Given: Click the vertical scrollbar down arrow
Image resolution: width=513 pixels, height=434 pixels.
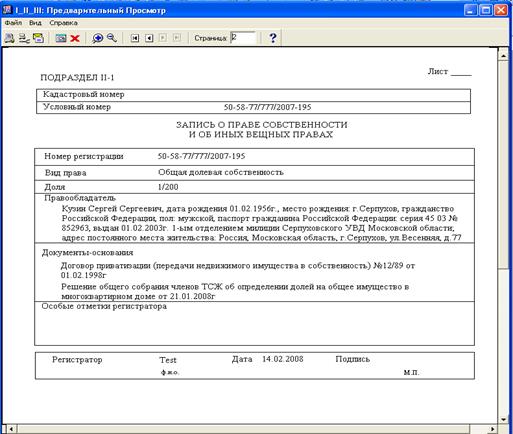Looking at the screenshot, I should coord(504,419).
